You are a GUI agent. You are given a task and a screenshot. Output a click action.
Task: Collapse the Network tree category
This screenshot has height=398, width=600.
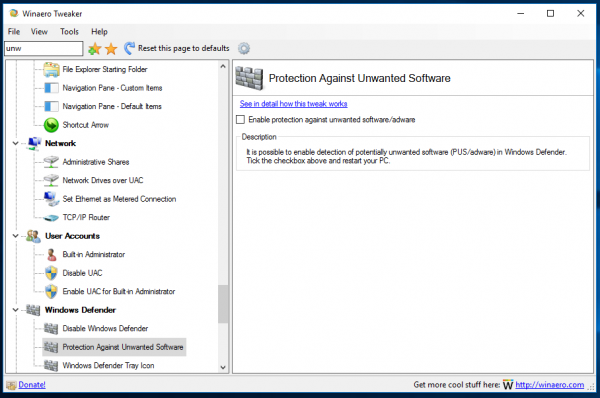click(15, 143)
